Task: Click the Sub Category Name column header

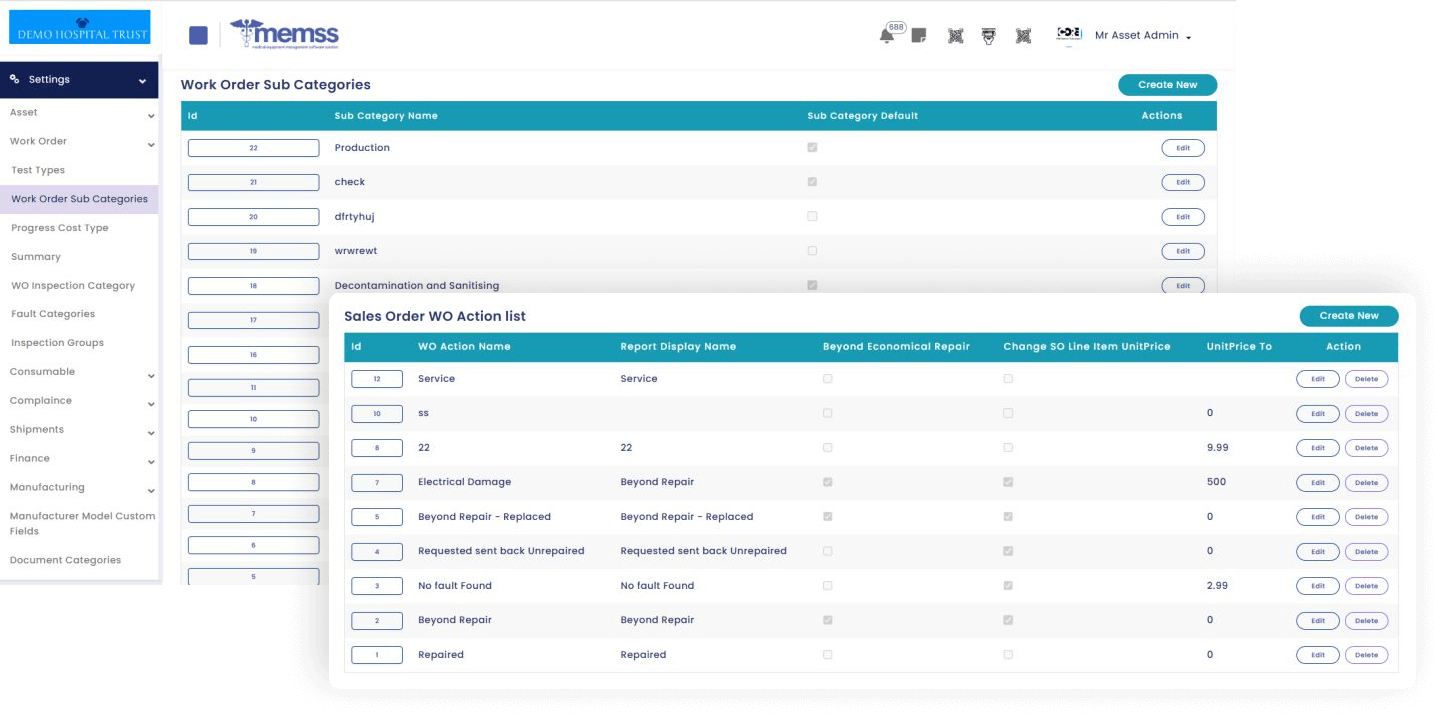Action: click(x=386, y=116)
